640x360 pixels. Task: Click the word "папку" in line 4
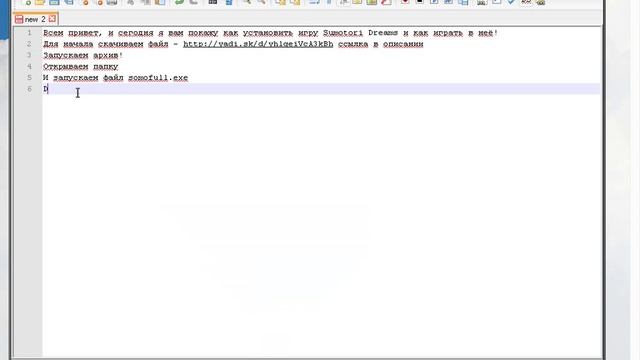(x=105, y=67)
